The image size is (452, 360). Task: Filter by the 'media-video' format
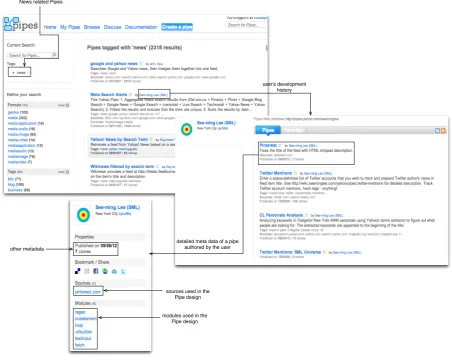click(x=18, y=140)
